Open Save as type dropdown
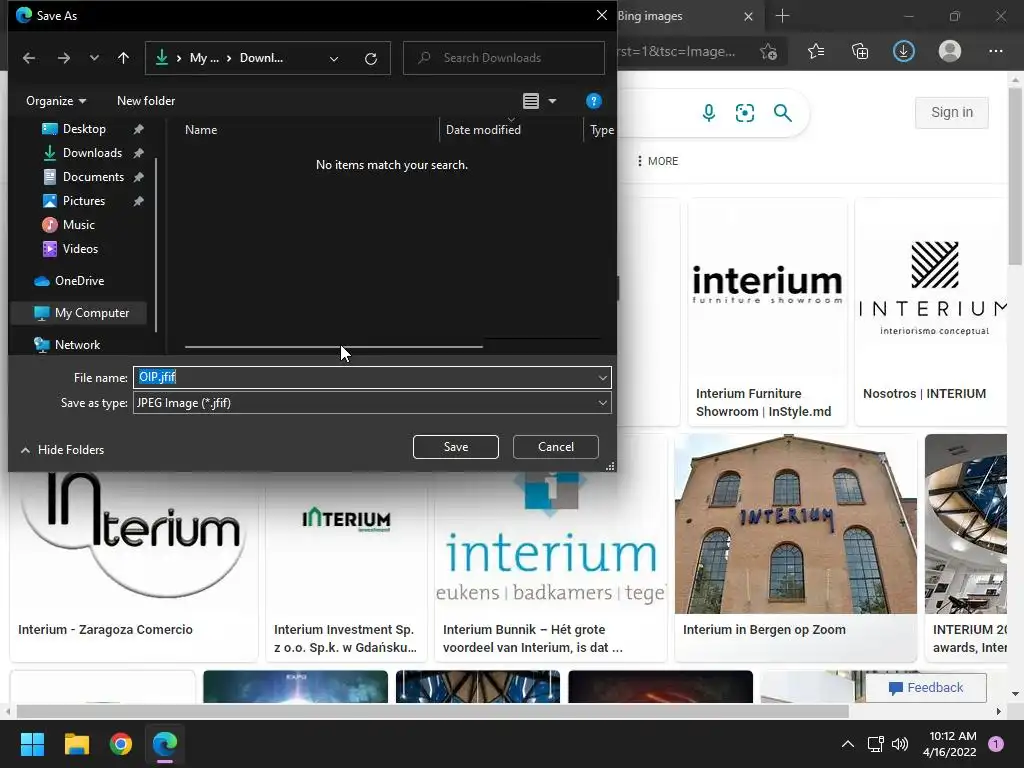 click(x=372, y=403)
